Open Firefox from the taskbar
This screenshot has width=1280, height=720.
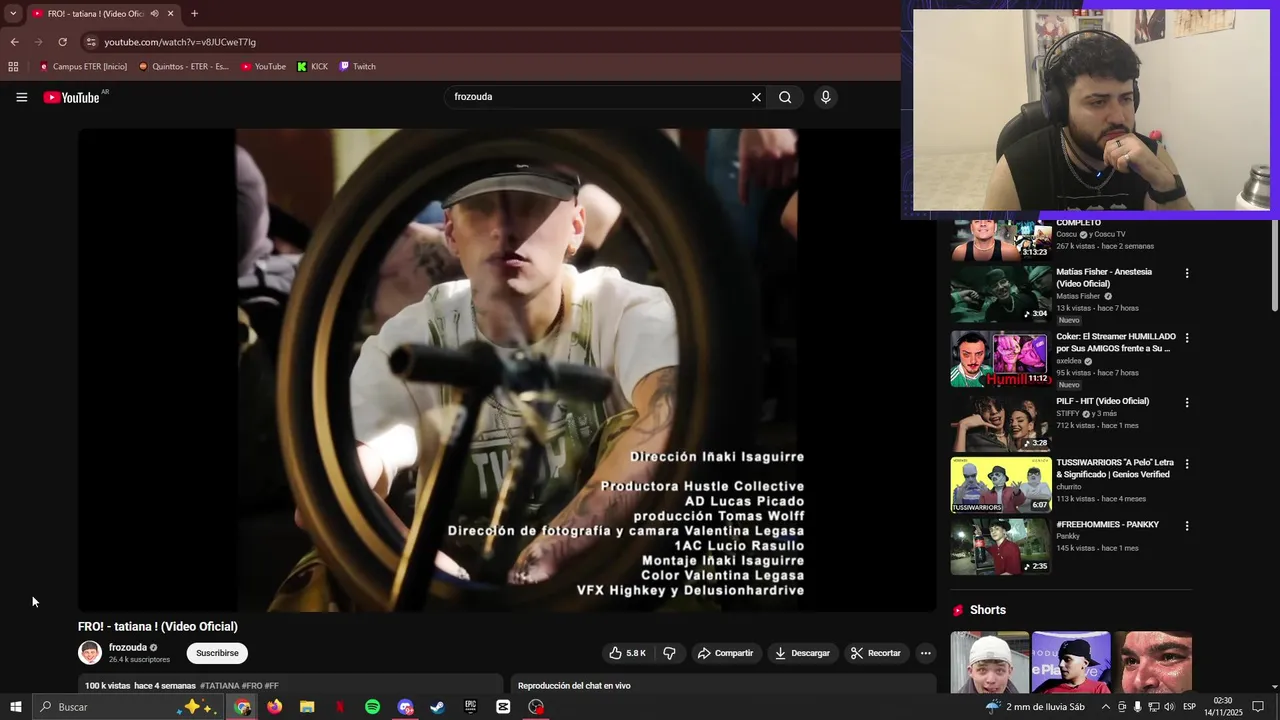click(x=274, y=707)
